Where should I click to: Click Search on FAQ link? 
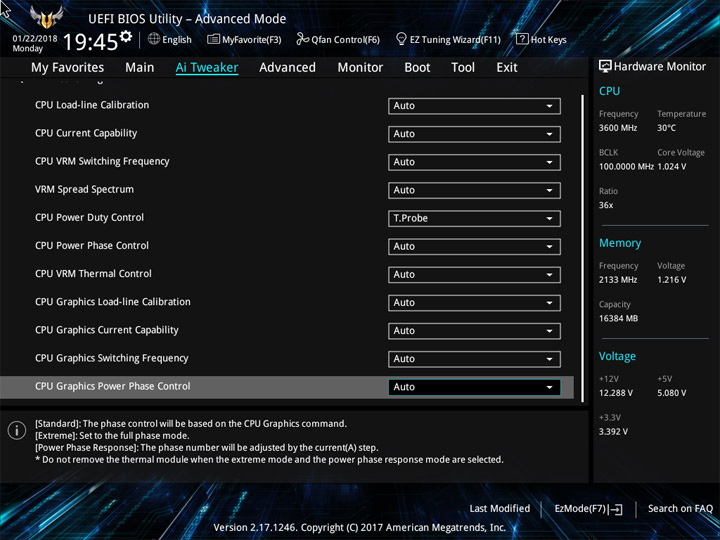[681, 509]
